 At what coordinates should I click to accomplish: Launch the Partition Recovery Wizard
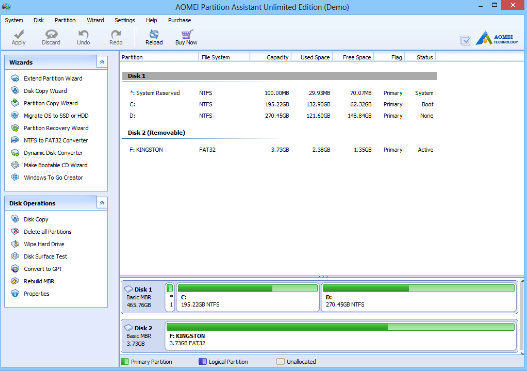[x=56, y=128]
